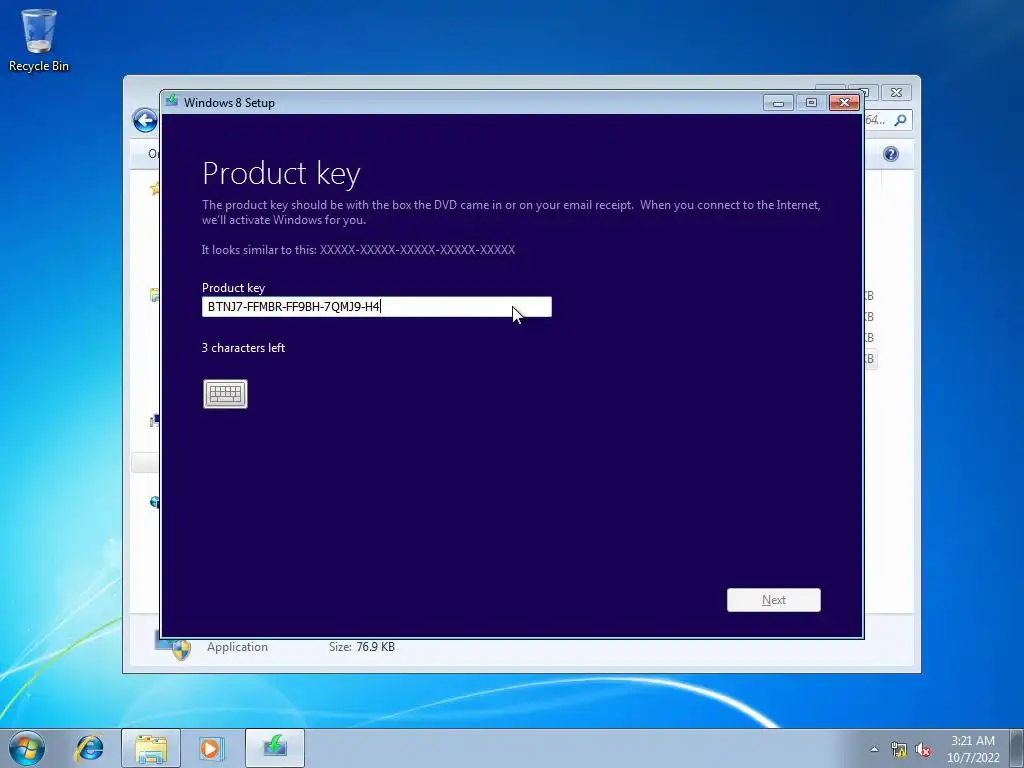Viewport: 1024px width, 768px height.
Task: Click the Explorer window back arrow
Action: coord(145,121)
